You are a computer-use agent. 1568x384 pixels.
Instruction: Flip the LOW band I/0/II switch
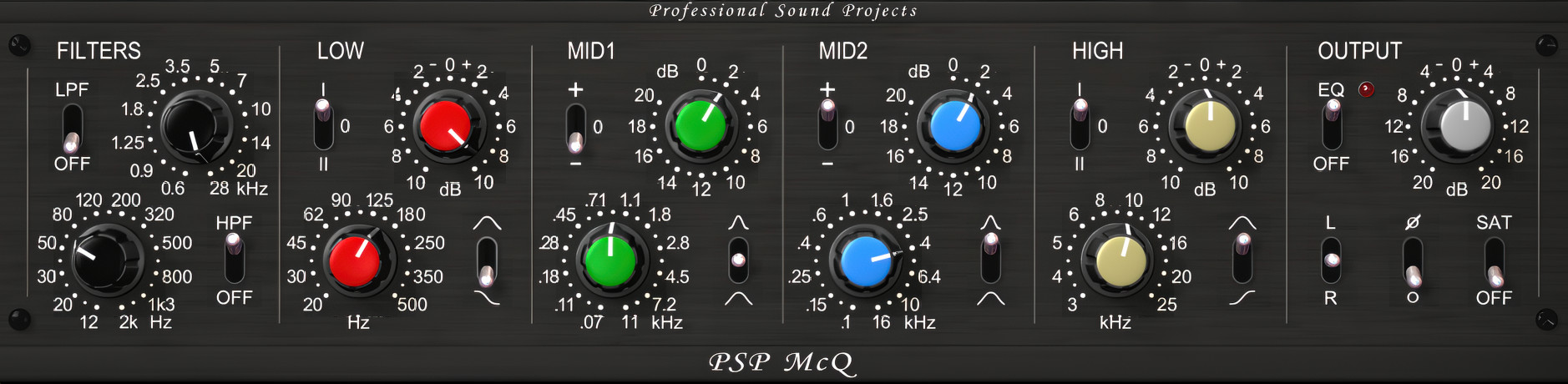(323, 125)
